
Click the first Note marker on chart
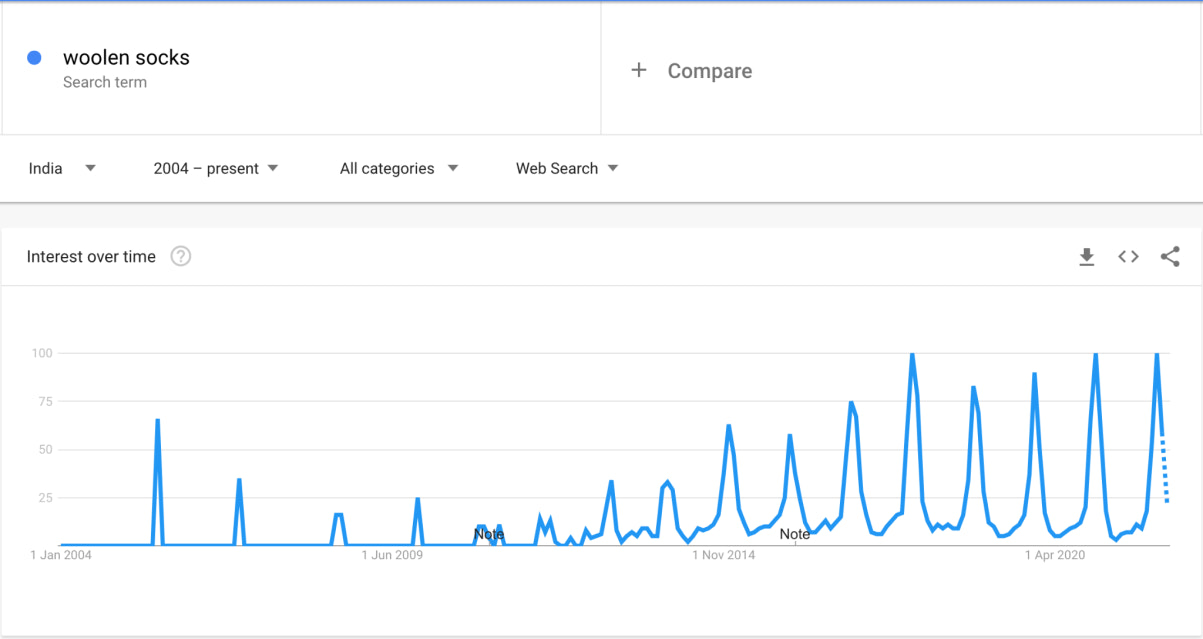[x=489, y=535]
